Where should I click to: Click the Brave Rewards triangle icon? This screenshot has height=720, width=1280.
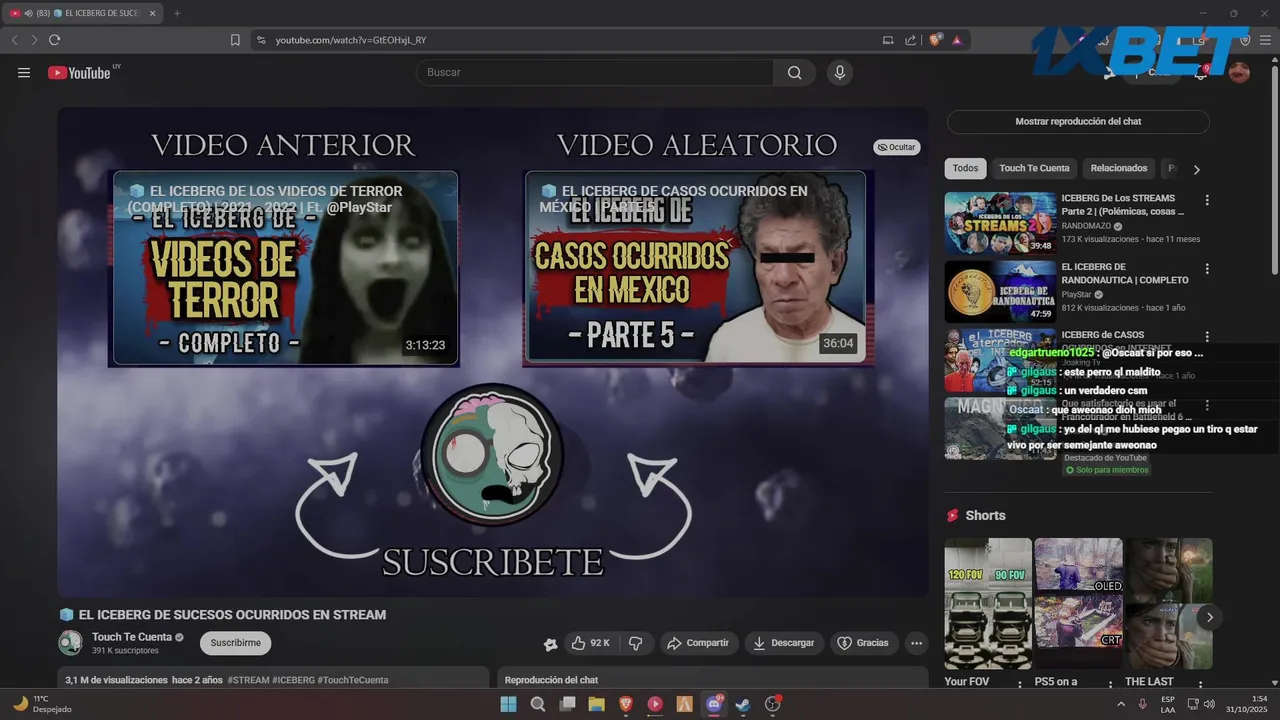957,40
